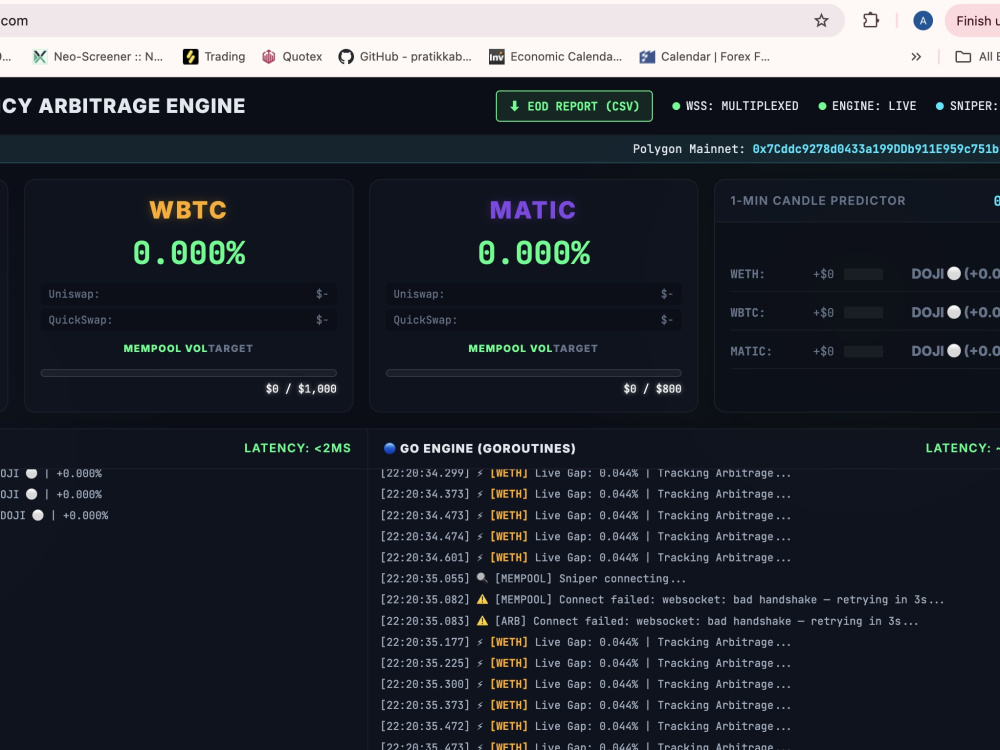Click the WBTC QuickSwap price row
This screenshot has height=750, width=1000.
(x=189, y=320)
